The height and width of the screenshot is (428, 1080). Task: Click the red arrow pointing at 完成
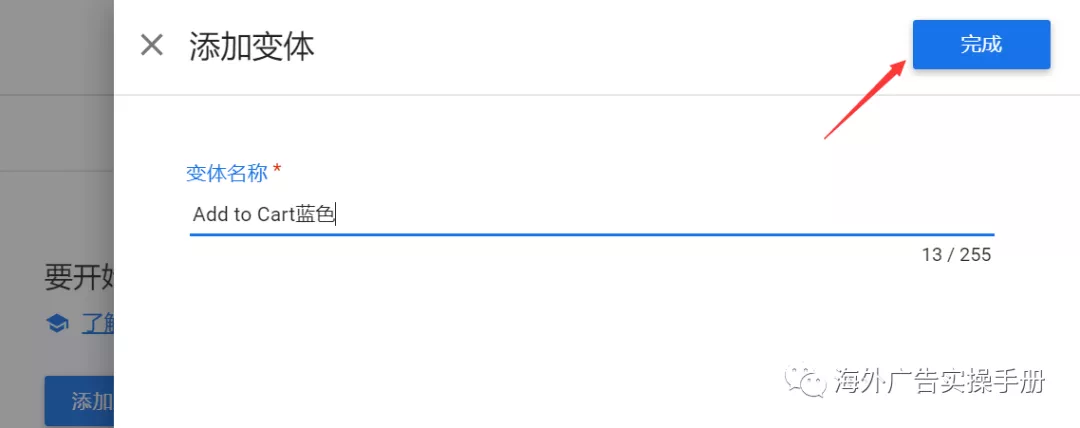(865, 99)
